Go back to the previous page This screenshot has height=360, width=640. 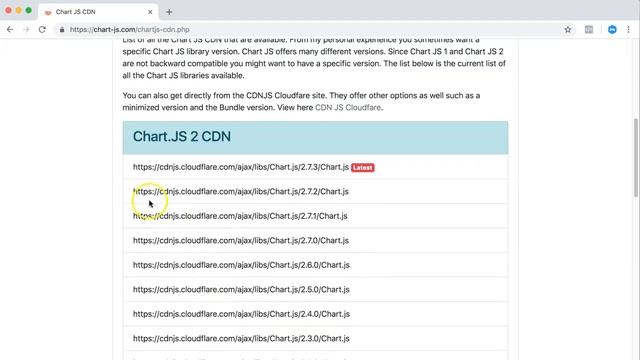point(10,29)
